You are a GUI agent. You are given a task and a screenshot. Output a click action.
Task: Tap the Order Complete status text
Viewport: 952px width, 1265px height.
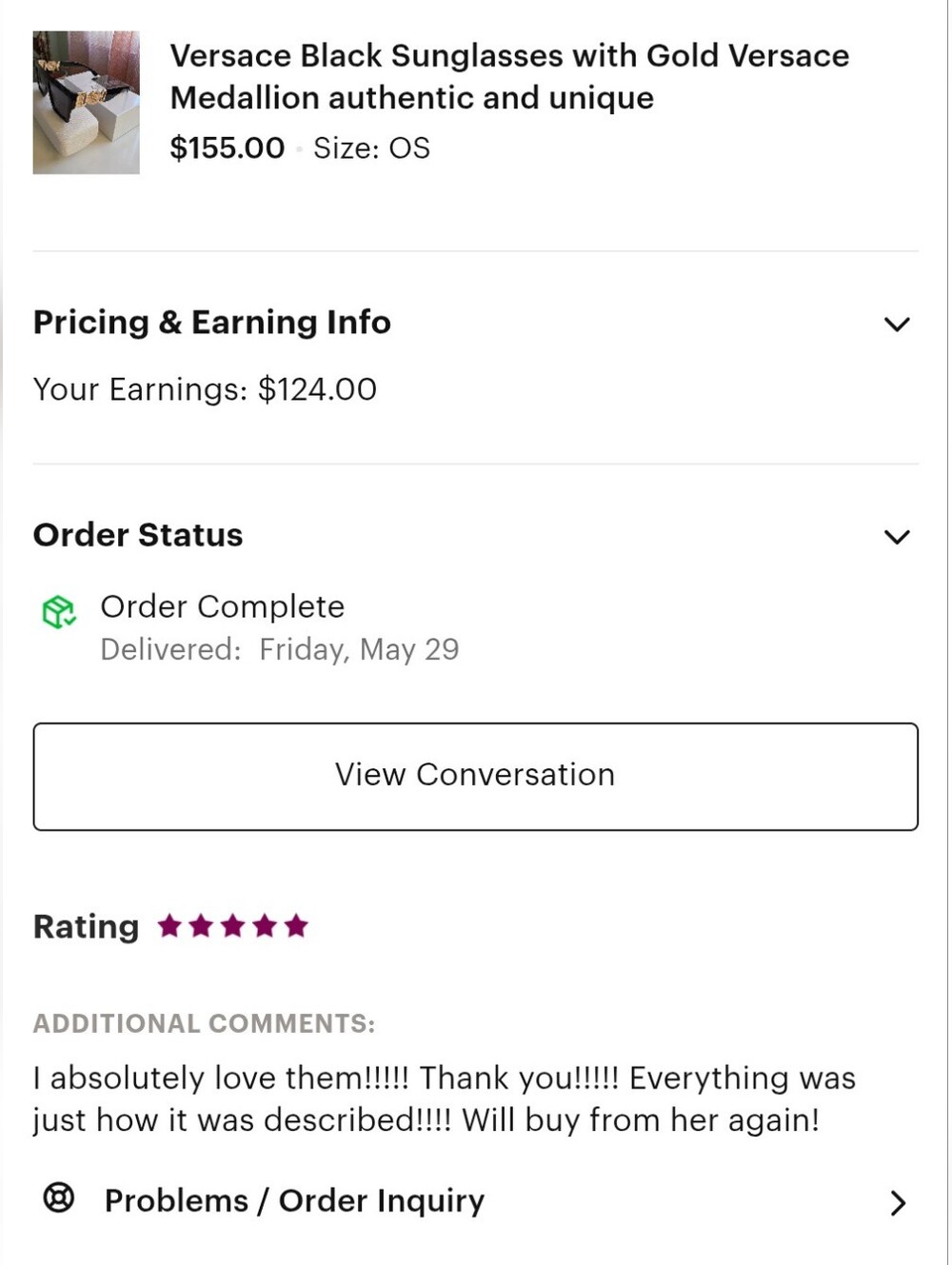pyautogui.click(x=223, y=606)
